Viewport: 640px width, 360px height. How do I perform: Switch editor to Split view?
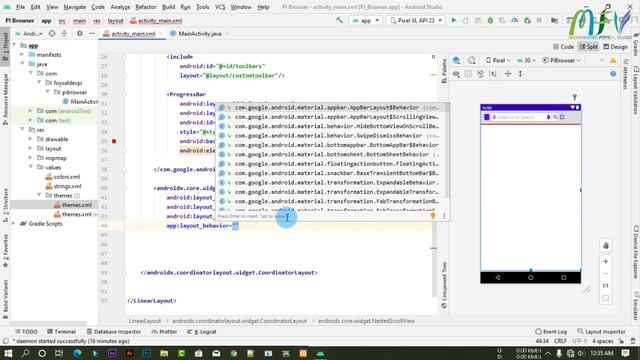click(x=588, y=47)
